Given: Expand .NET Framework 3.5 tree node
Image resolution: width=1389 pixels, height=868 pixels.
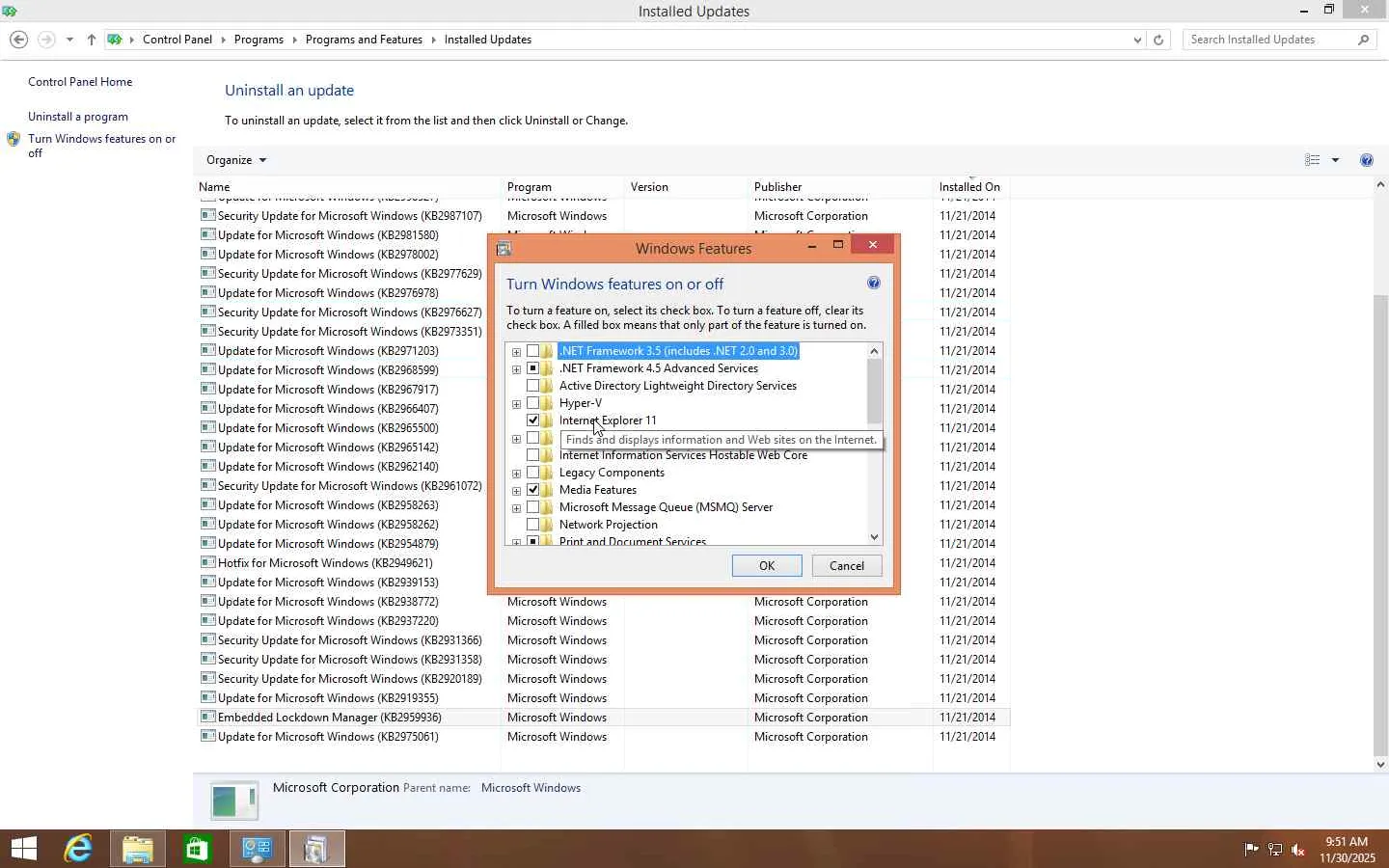Looking at the screenshot, I should (516, 352).
